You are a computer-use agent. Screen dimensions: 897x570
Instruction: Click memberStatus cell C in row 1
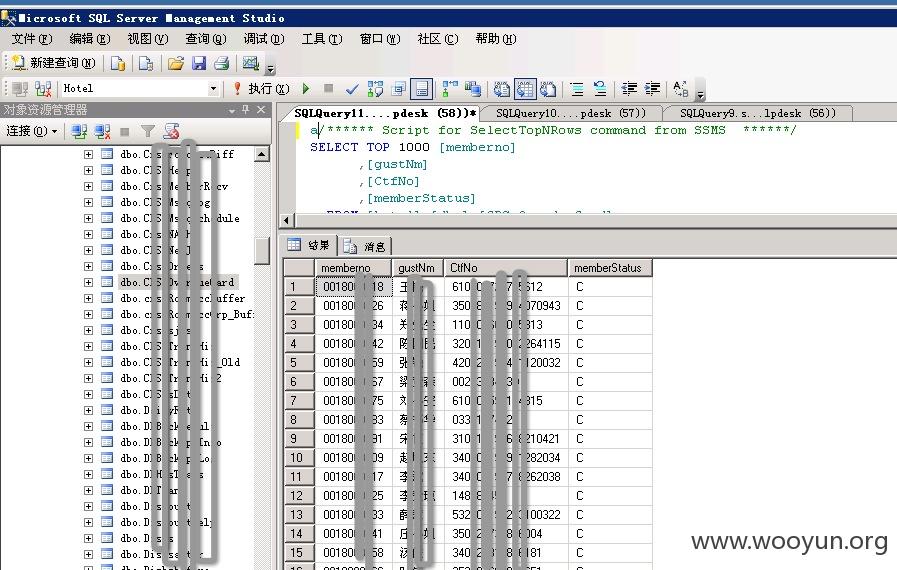pyautogui.click(x=610, y=287)
